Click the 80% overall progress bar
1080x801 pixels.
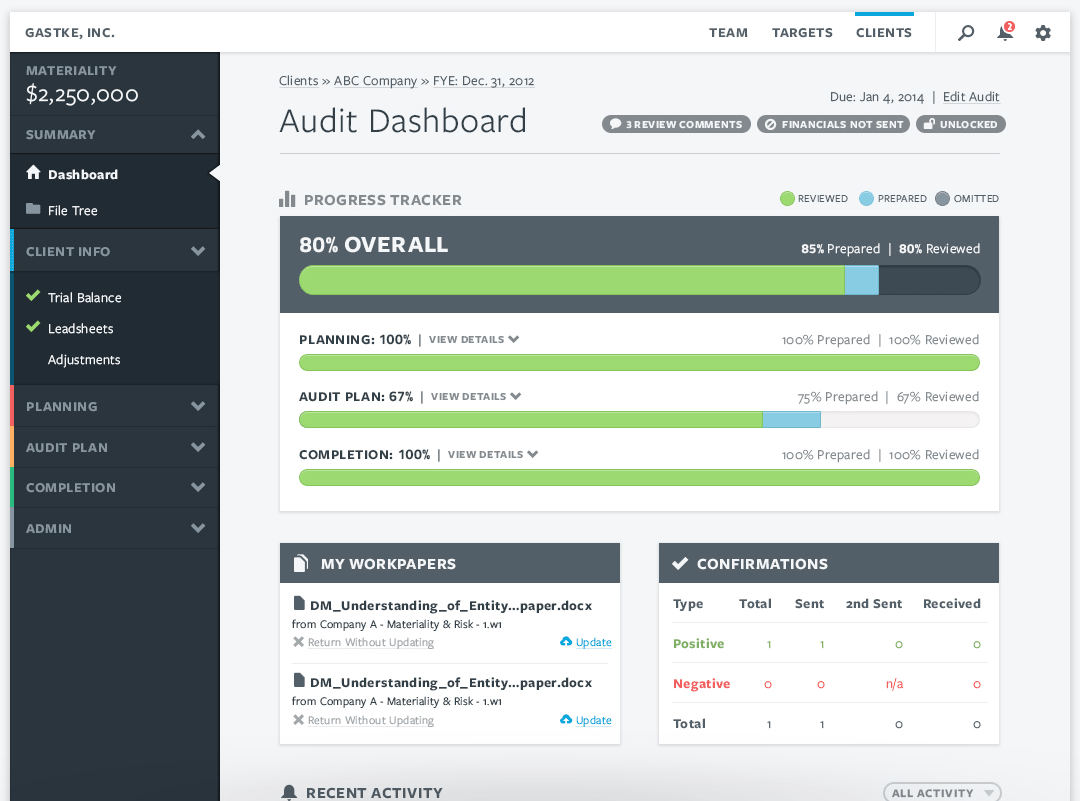639,280
